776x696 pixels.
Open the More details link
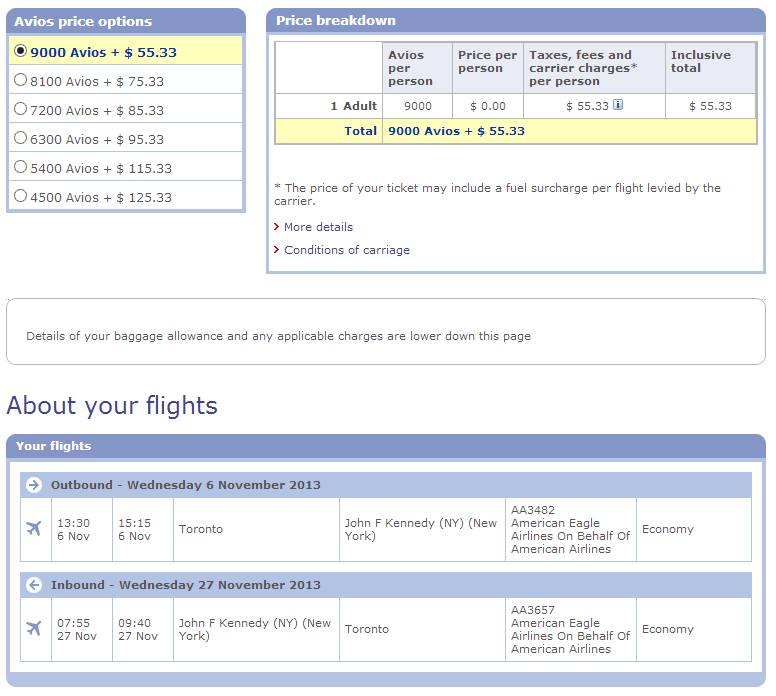(x=318, y=227)
